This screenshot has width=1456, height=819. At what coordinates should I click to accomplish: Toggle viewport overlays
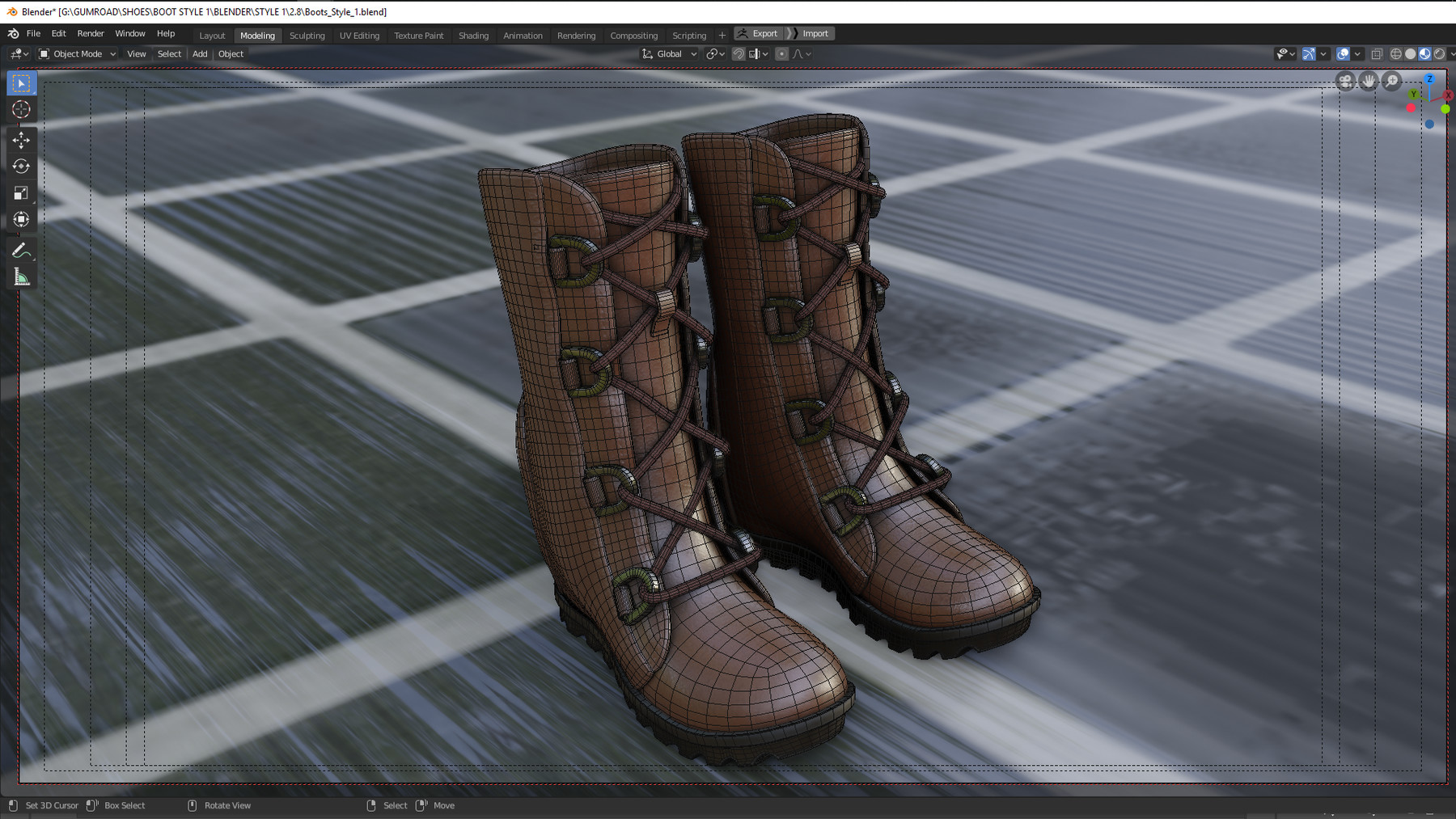pos(1343,54)
